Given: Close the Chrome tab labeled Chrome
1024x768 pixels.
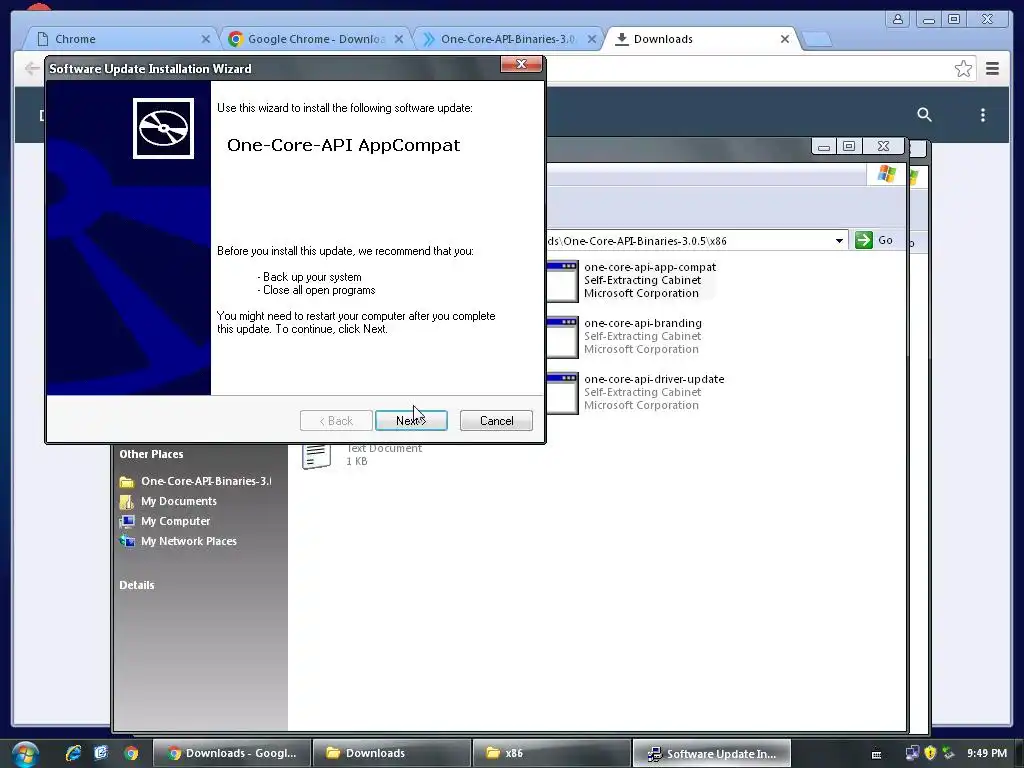Looking at the screenshot, I should [x=206, y=39].
